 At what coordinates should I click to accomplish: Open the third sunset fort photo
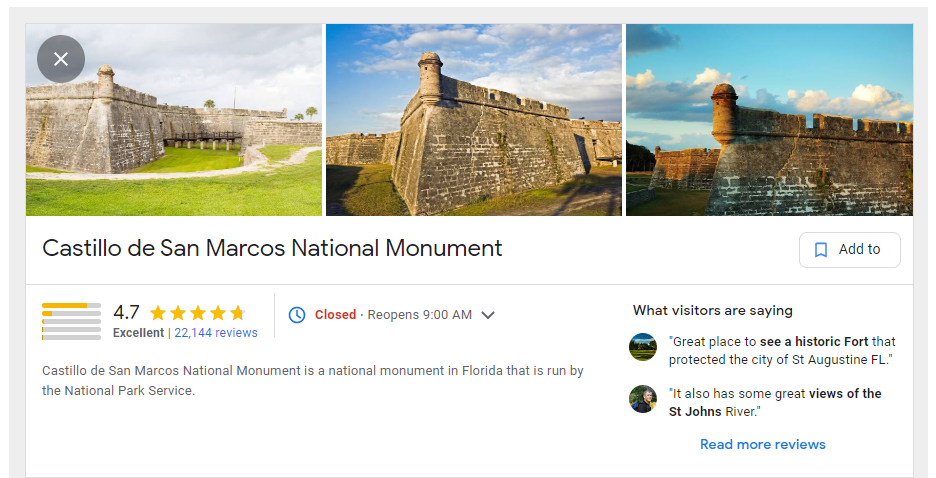click(x=769, y=120)
